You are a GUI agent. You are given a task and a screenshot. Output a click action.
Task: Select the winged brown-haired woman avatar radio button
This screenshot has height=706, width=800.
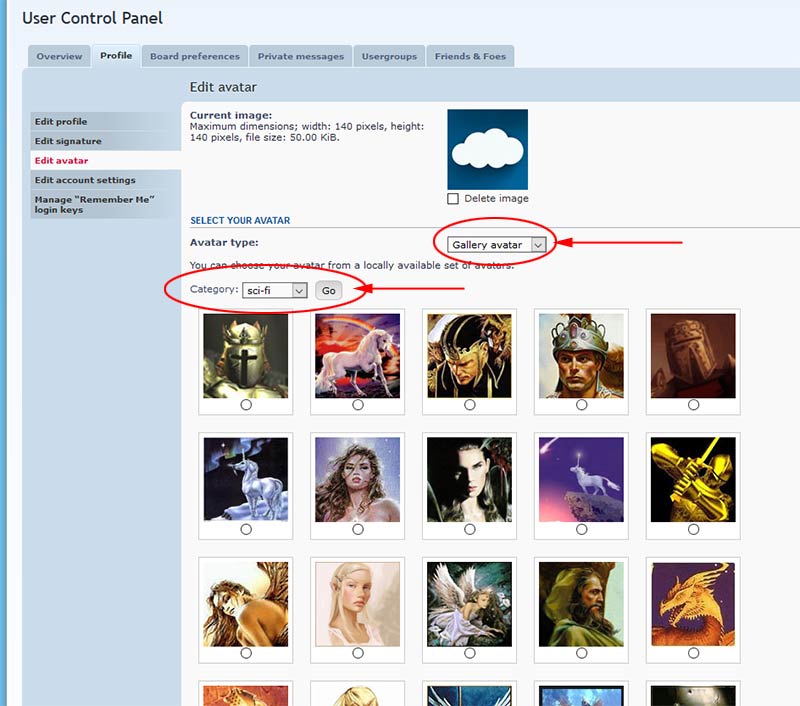coord(246,653)
